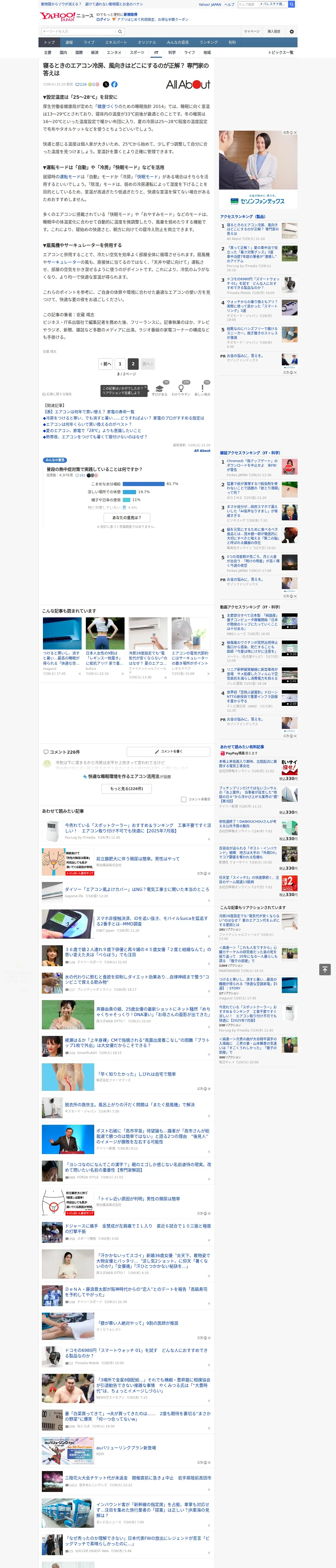Click the キーワードを入力 search field
The width and height of the screenshot is (336, 1568).
[78, 32]
